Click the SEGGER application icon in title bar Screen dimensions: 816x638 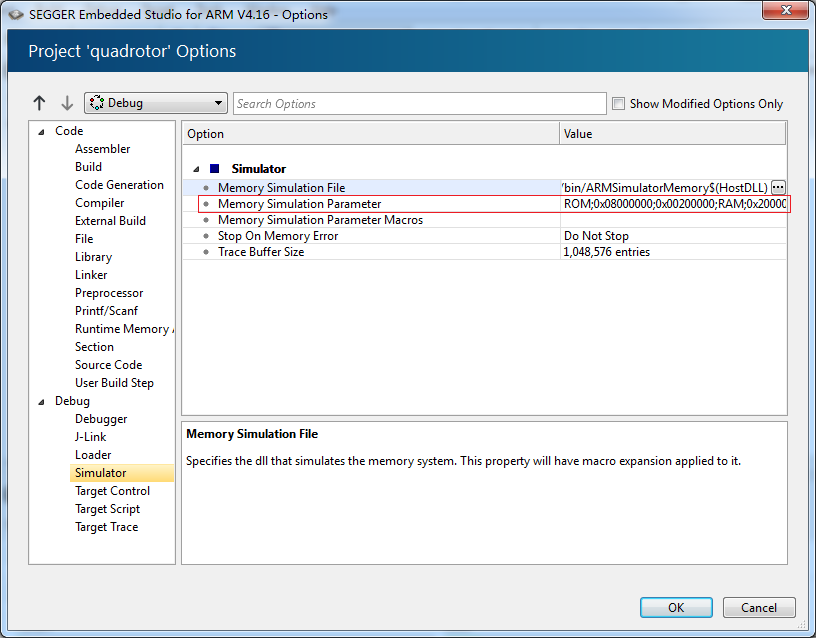16,15
